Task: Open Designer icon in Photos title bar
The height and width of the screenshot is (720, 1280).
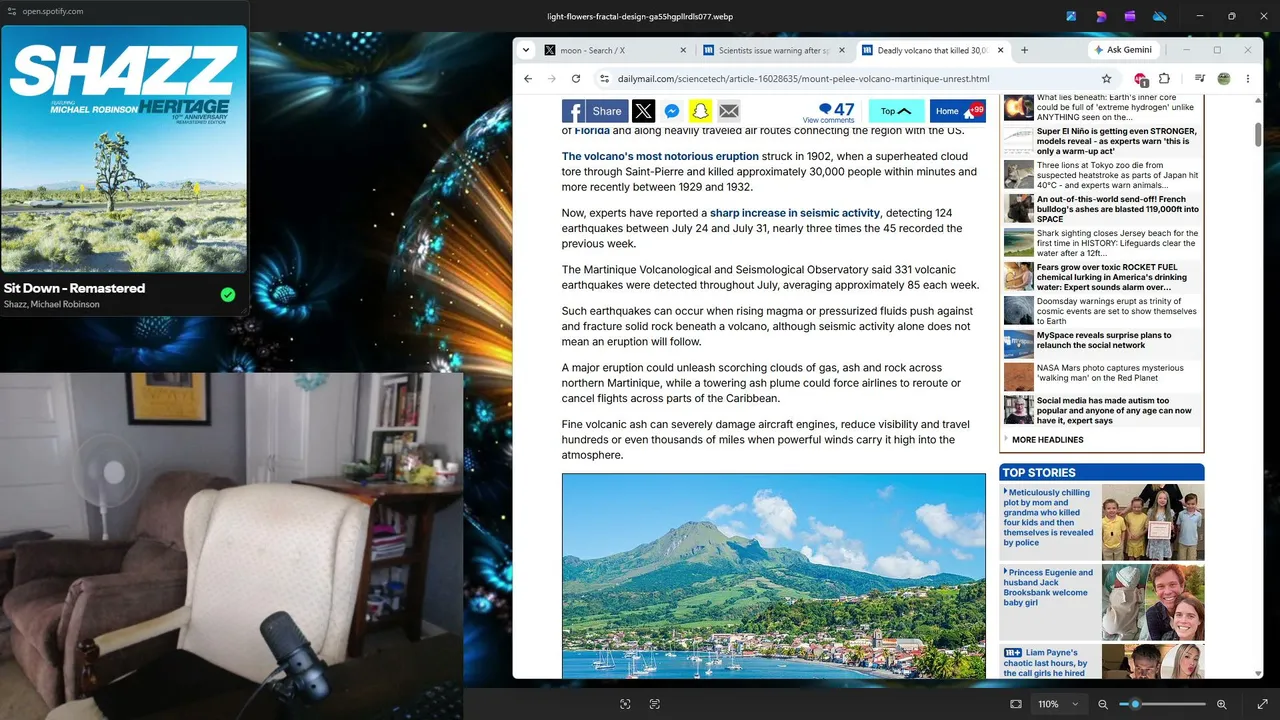Action: click(1101, 16)
